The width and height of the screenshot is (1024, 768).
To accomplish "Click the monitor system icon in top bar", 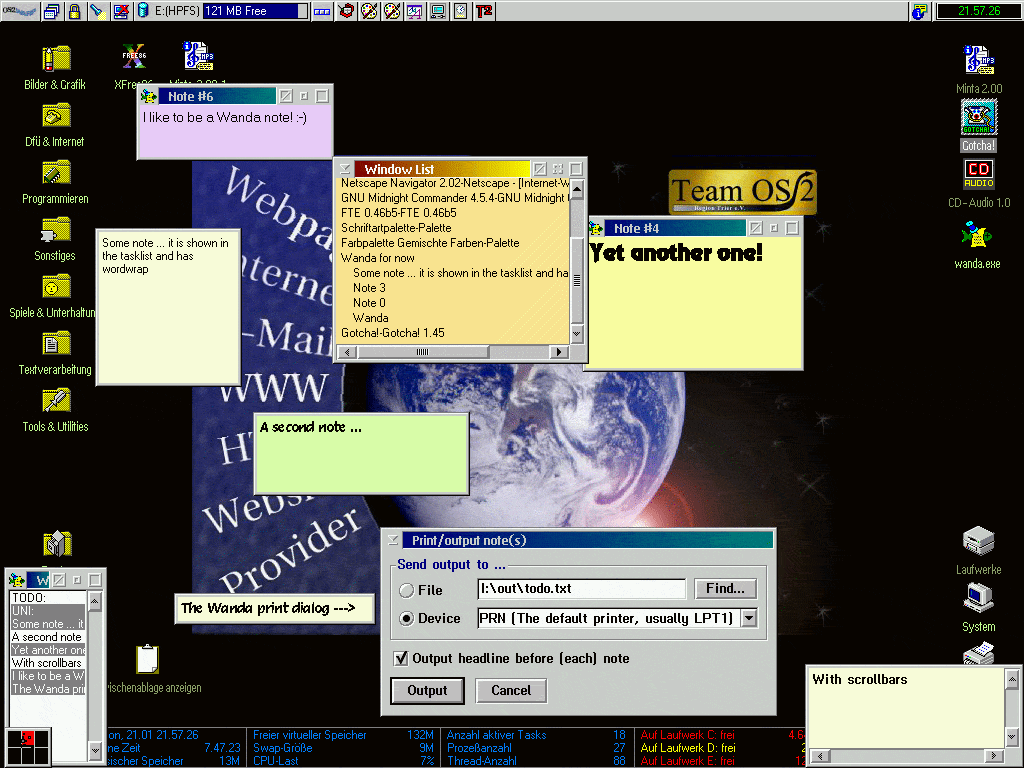I will coord(438,11).
